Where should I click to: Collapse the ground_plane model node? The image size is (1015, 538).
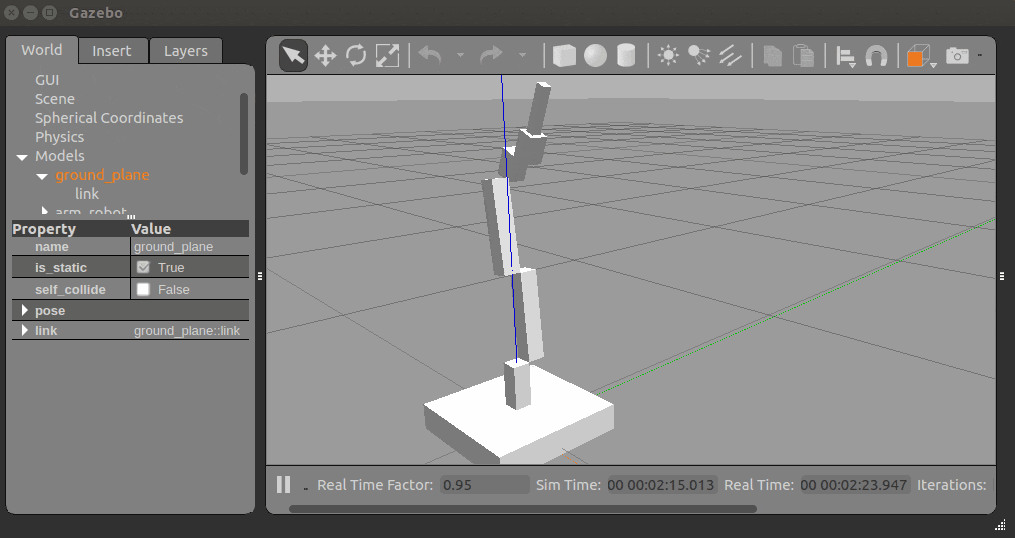coord(42,176)
